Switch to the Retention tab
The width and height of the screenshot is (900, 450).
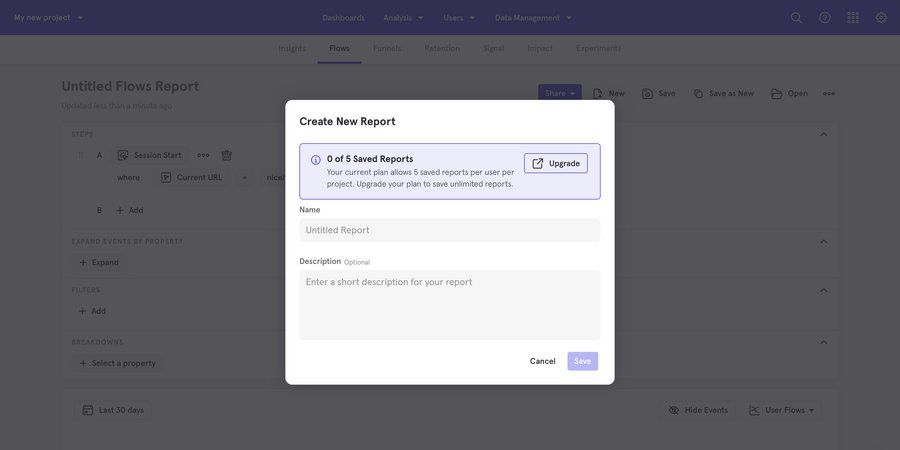tap(442, 49)
